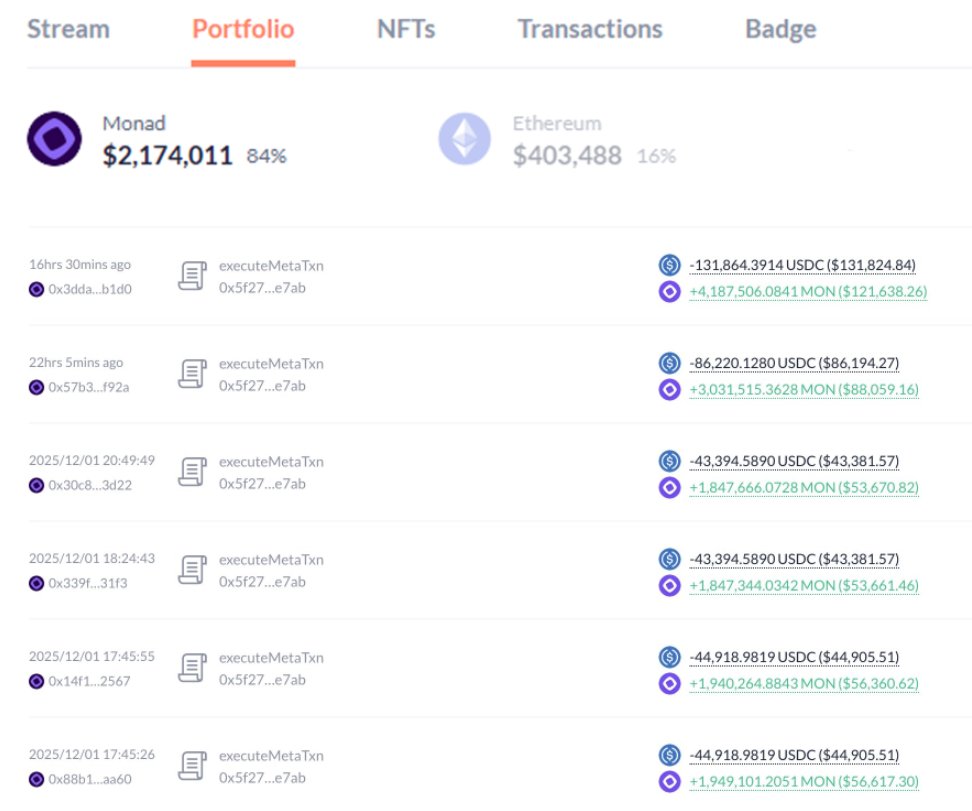972x811 pixels.
Task: Click USDC coin icon in 17:45:26 row
Action: [x=669, y=755]
